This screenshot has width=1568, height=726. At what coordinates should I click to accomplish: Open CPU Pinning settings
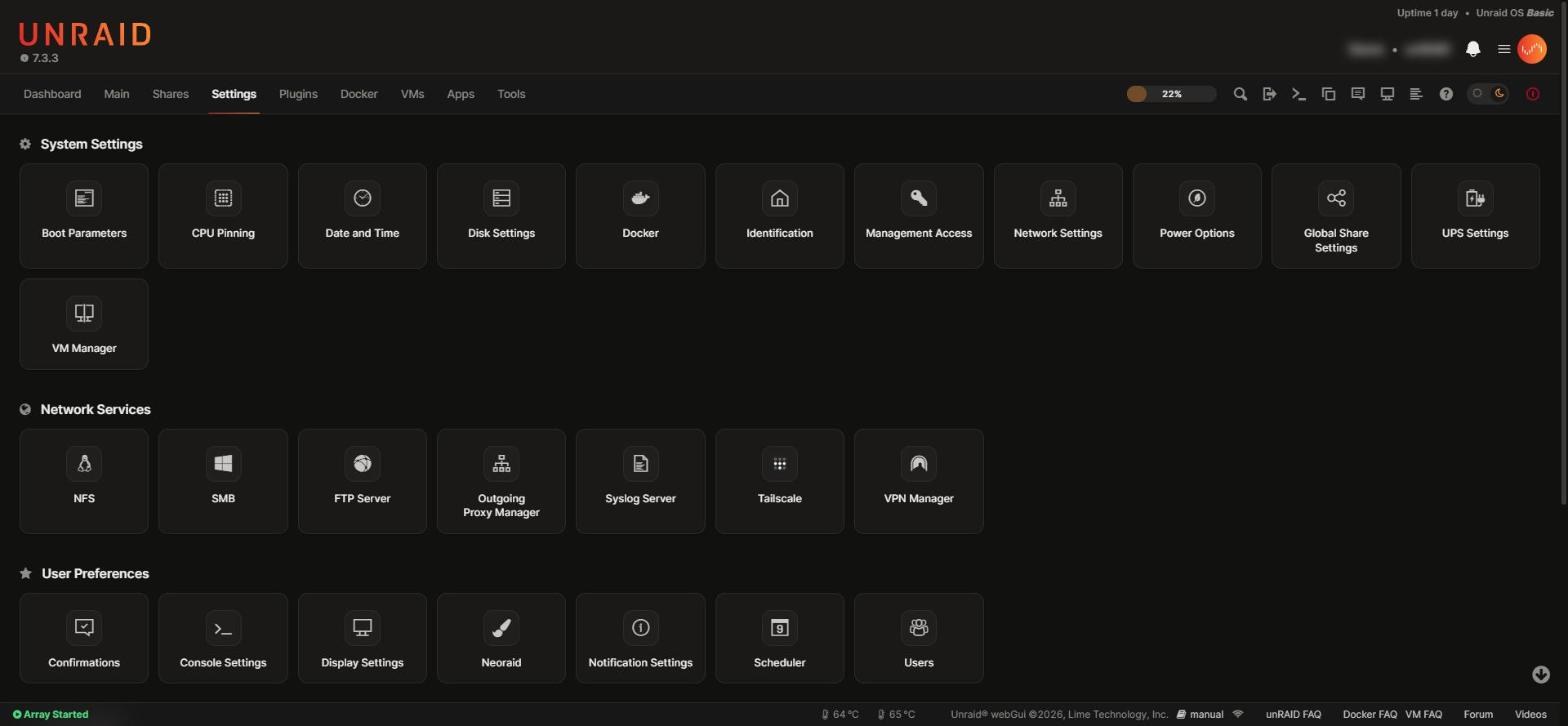click(223, 216)
